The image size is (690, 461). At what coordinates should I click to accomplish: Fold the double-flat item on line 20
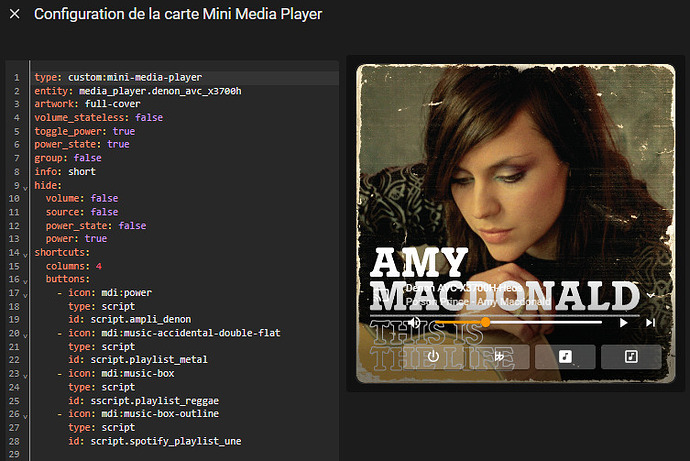click(x=25, y=336)
